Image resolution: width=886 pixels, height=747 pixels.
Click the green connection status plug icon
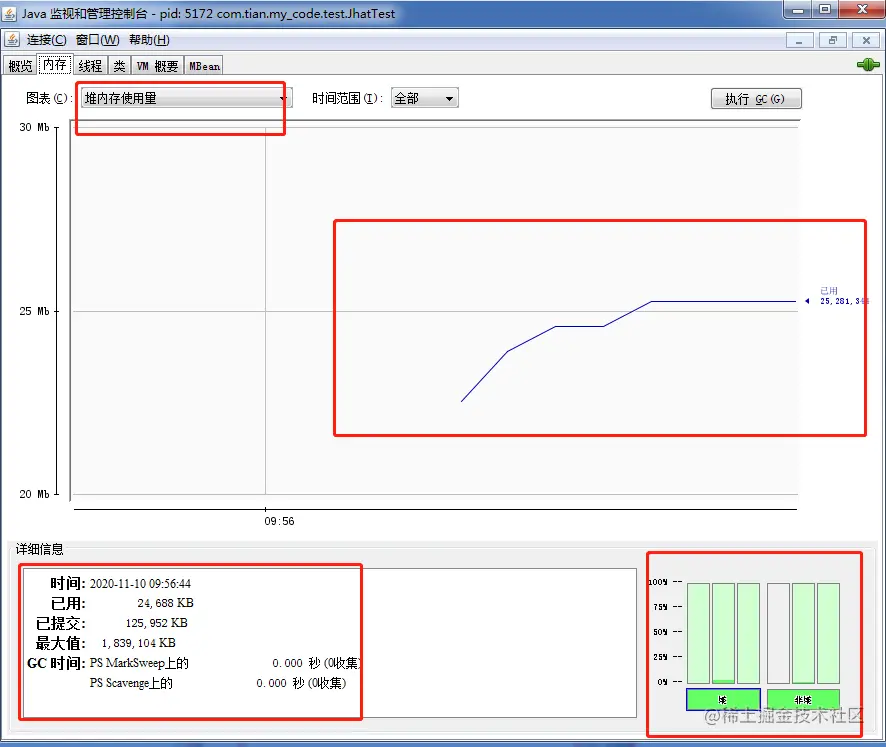(x=867, y=65)
